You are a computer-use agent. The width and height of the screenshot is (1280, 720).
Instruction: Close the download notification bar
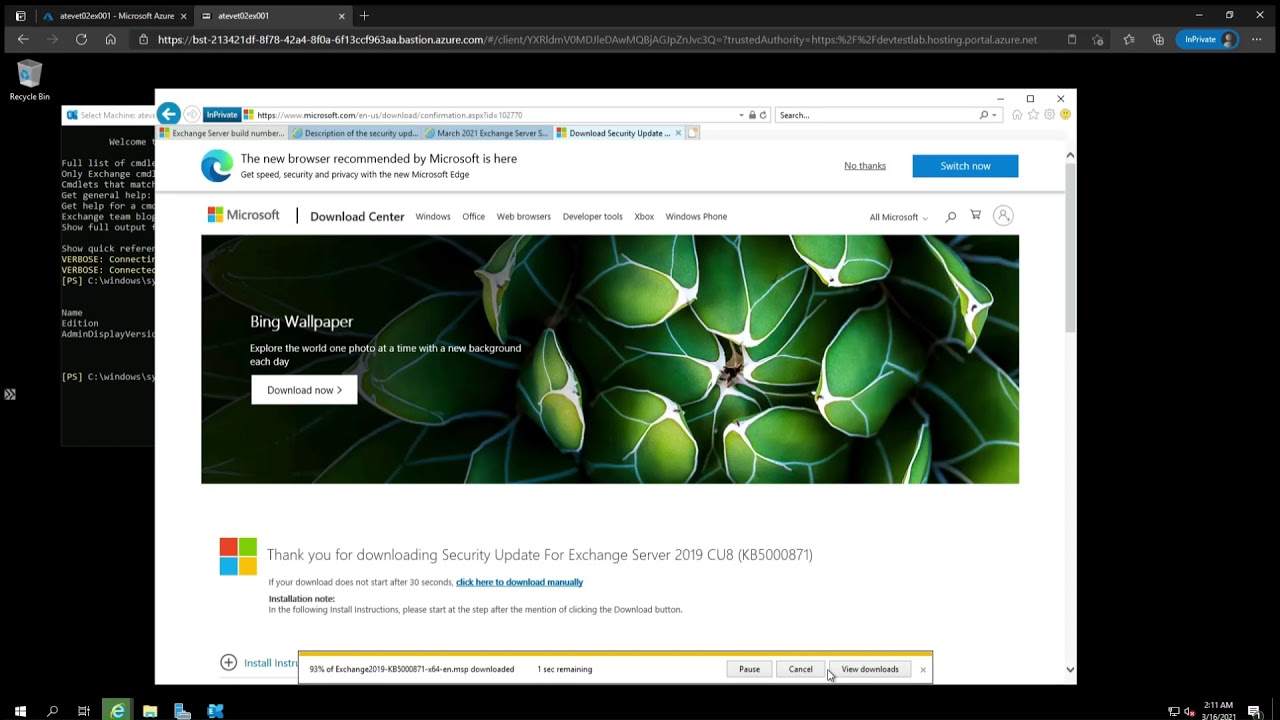pyautogui.click(x=923, y=669)
